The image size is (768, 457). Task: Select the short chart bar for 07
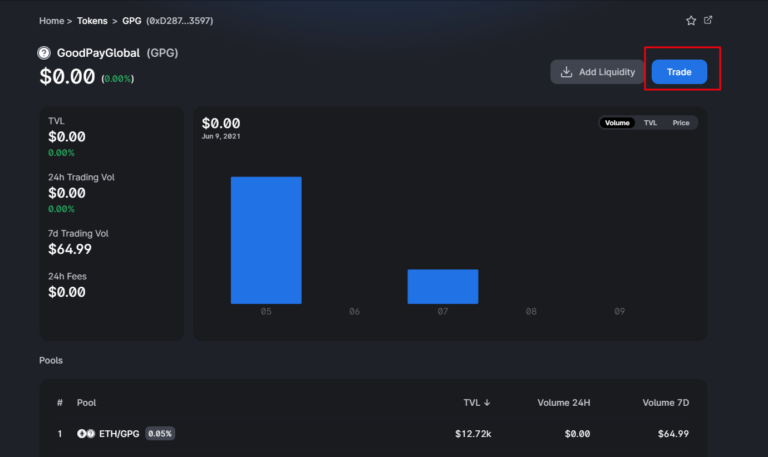click(x=442, y=286)
